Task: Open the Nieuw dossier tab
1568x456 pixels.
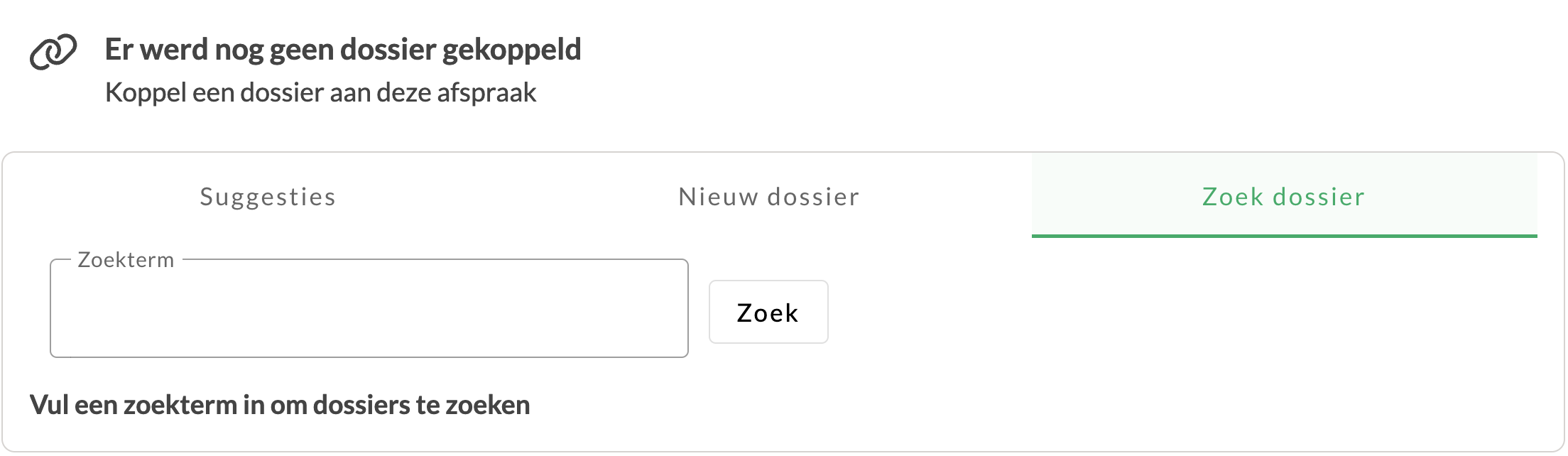Action: [x=768, y=197]
